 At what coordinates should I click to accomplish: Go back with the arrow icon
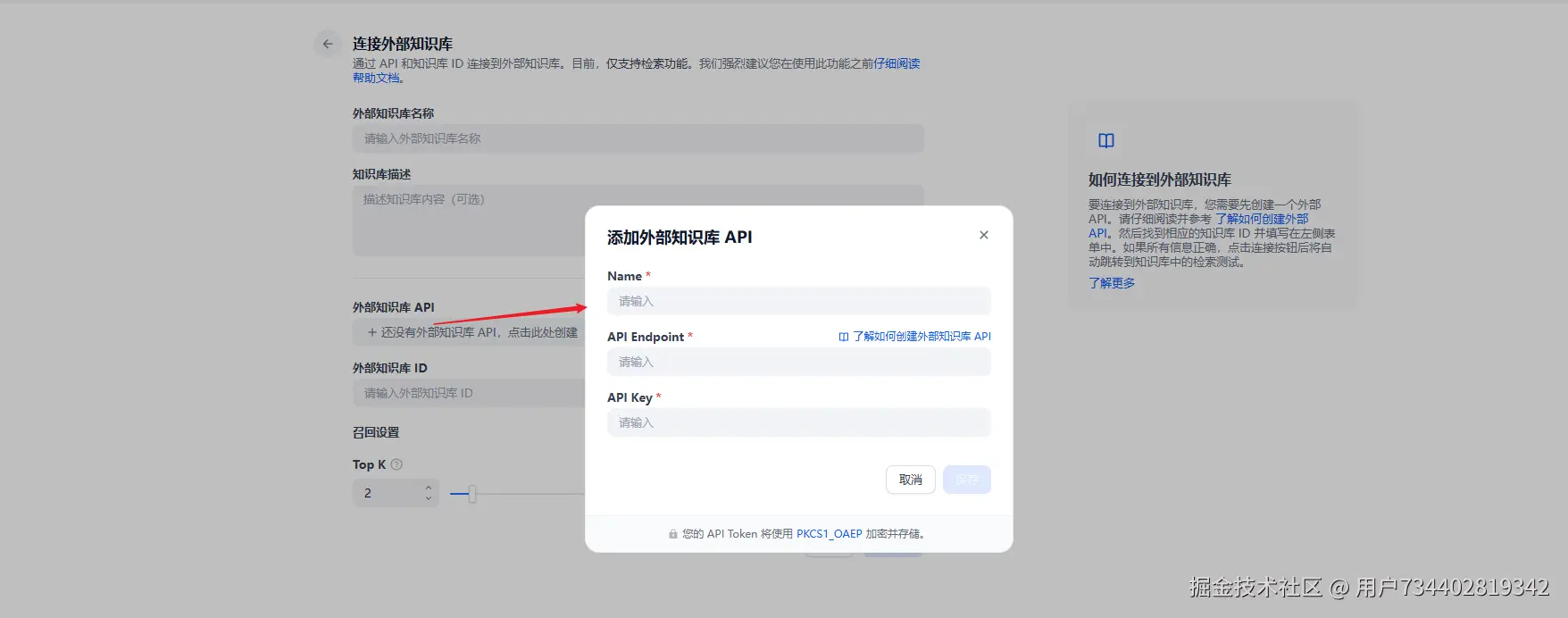(328, 44)
